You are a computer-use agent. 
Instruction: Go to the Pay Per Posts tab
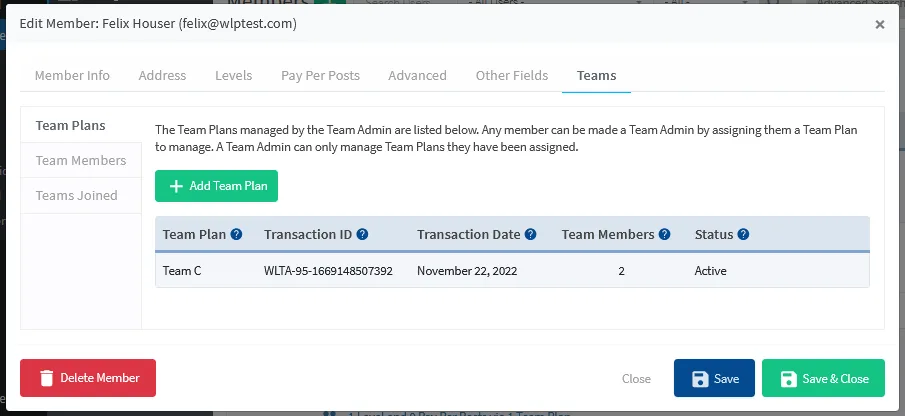coord(320,76)
